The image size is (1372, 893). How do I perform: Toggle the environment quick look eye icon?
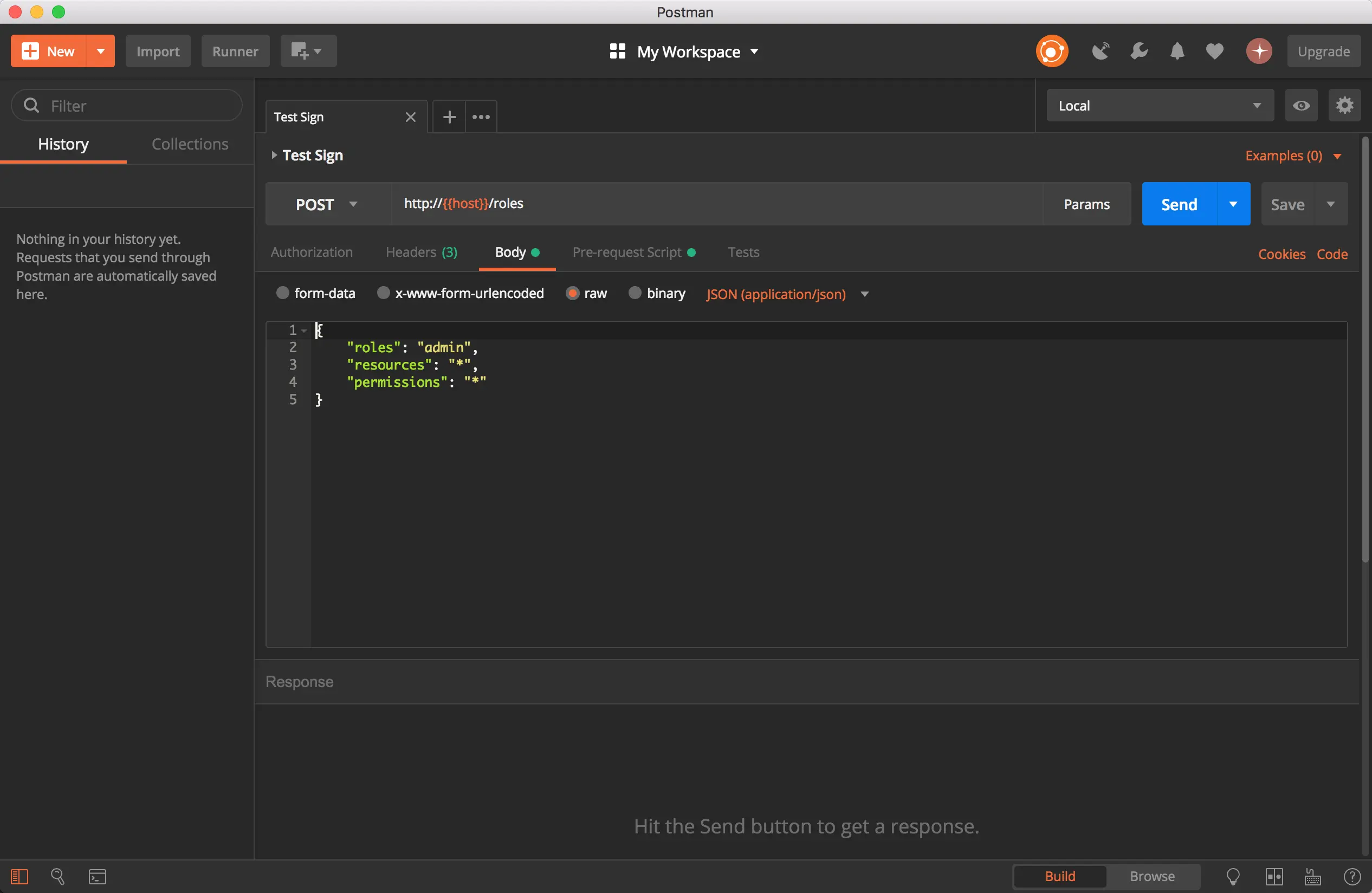1300,106
